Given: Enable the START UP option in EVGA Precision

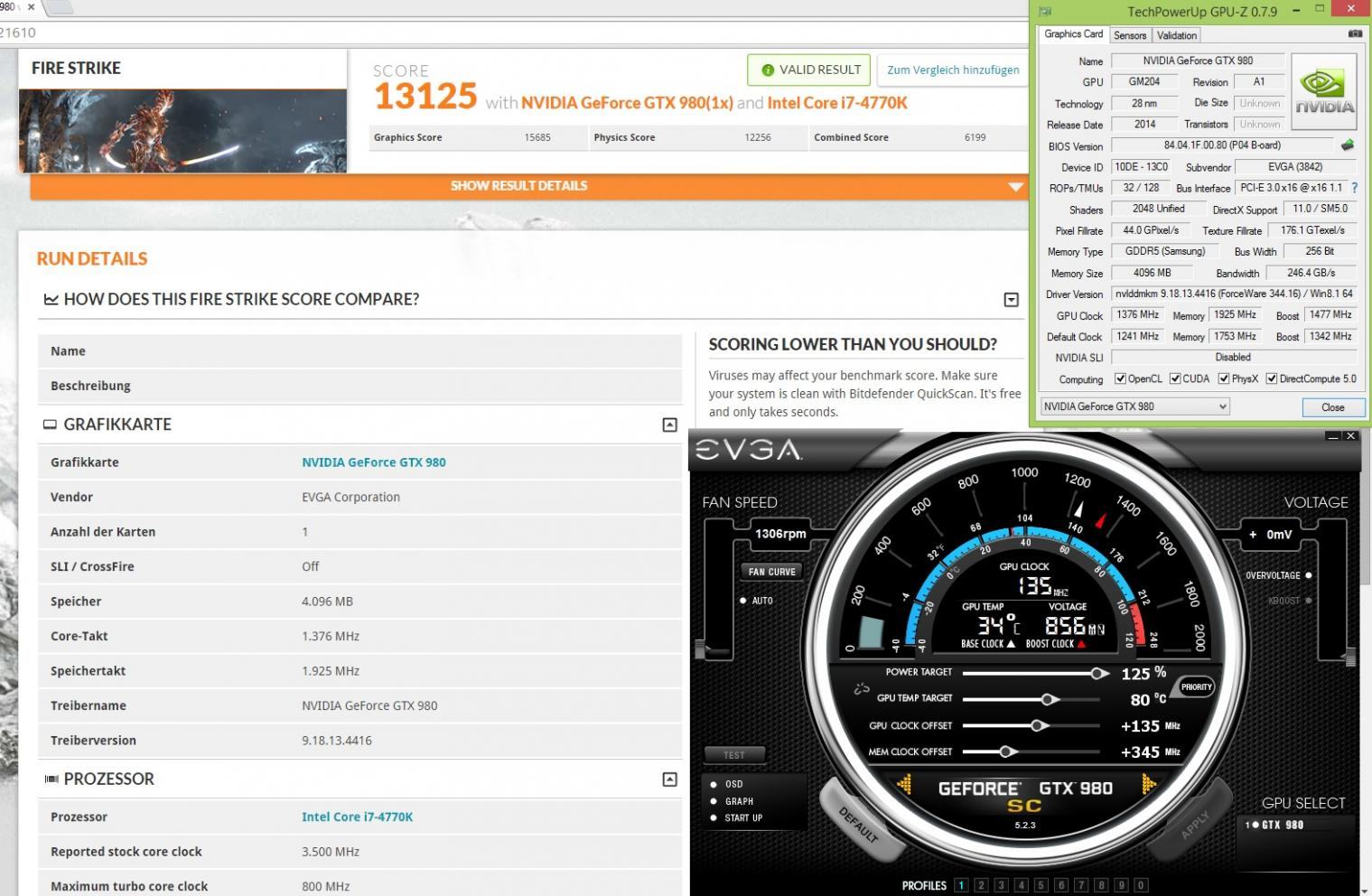Looking at the screenshot, I should click(714, 818).
